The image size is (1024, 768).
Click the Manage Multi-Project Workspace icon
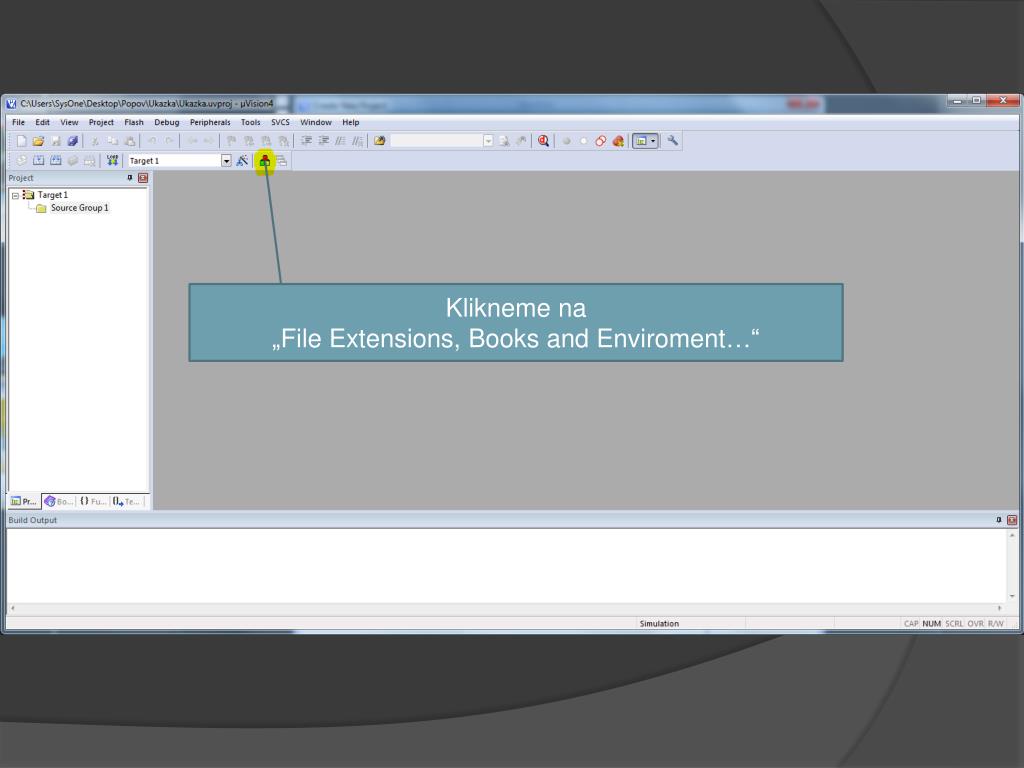[281, 161]
